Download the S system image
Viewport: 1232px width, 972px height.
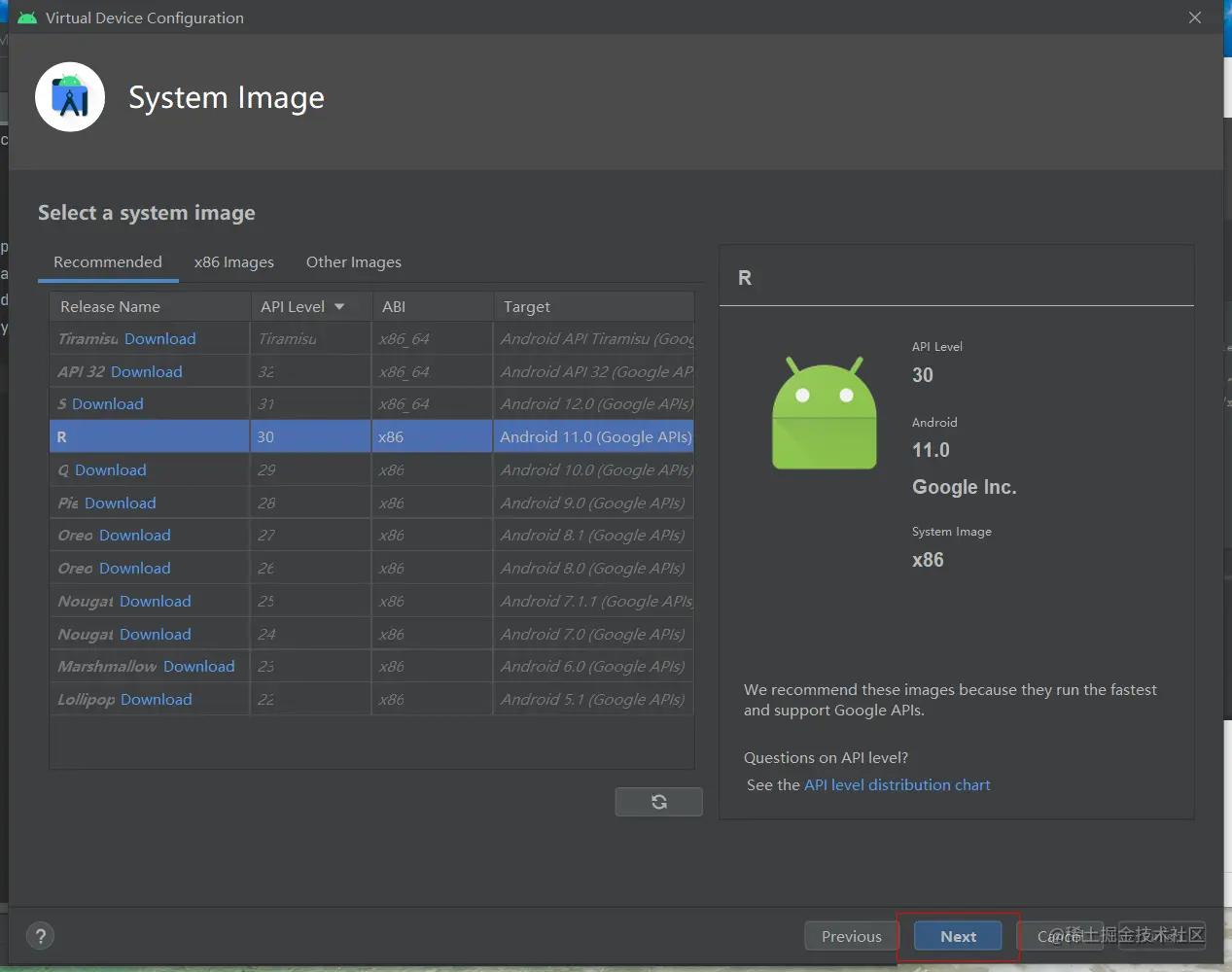108,403
